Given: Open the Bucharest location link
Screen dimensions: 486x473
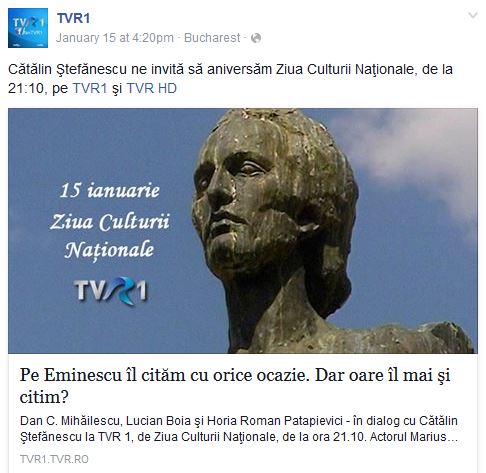Looking at the screenshot, I should point(212,38).
